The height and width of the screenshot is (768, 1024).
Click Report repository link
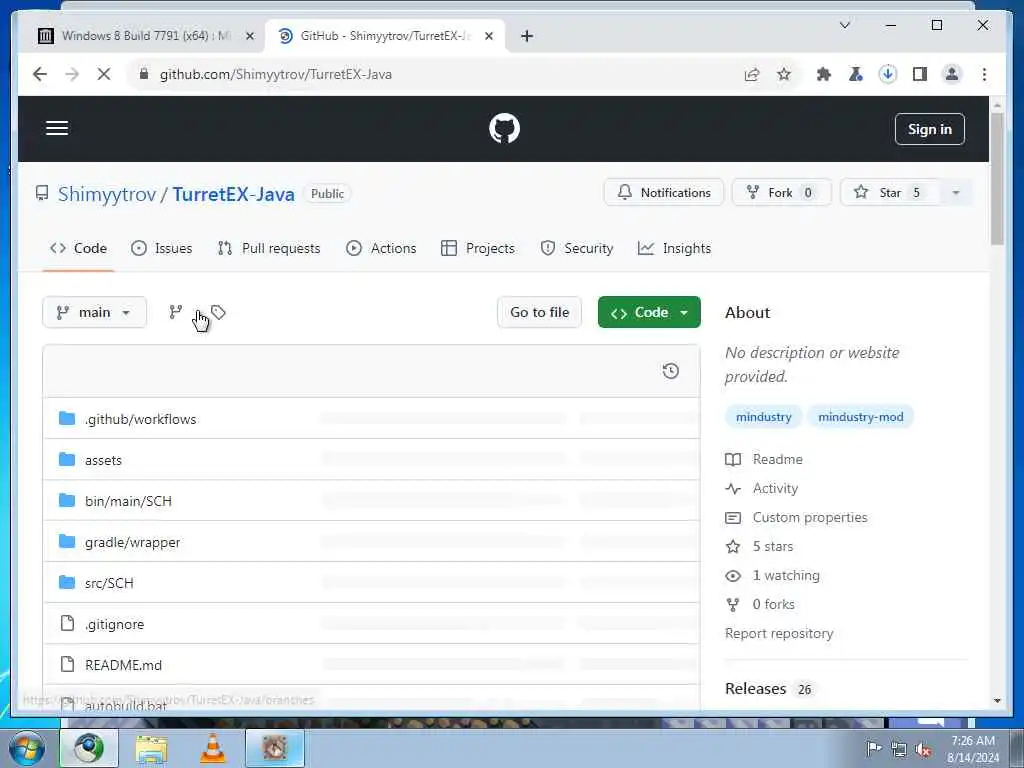(778, 633)
